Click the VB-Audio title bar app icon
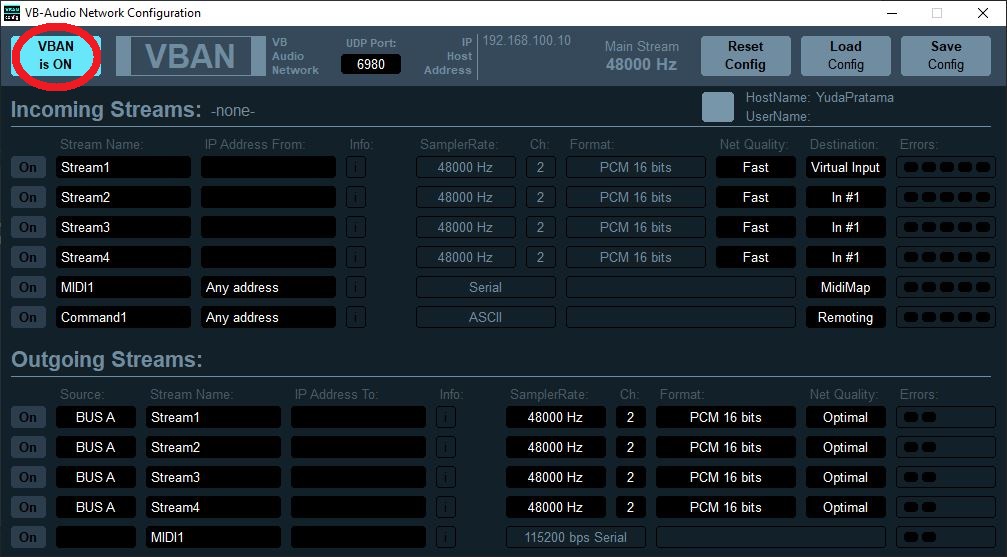This screenshot has height=557, width=1007. tap(12, 13)
